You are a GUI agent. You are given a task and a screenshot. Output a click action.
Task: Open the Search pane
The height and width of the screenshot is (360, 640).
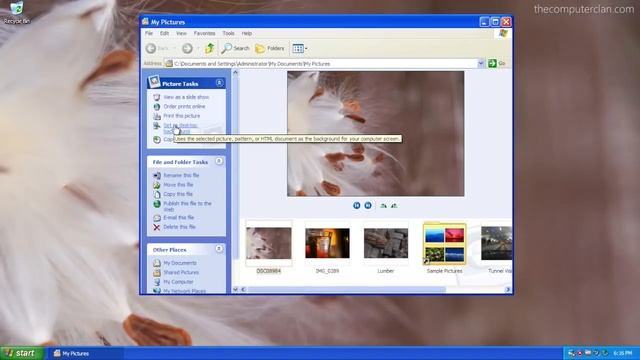(x=236, y=48)
